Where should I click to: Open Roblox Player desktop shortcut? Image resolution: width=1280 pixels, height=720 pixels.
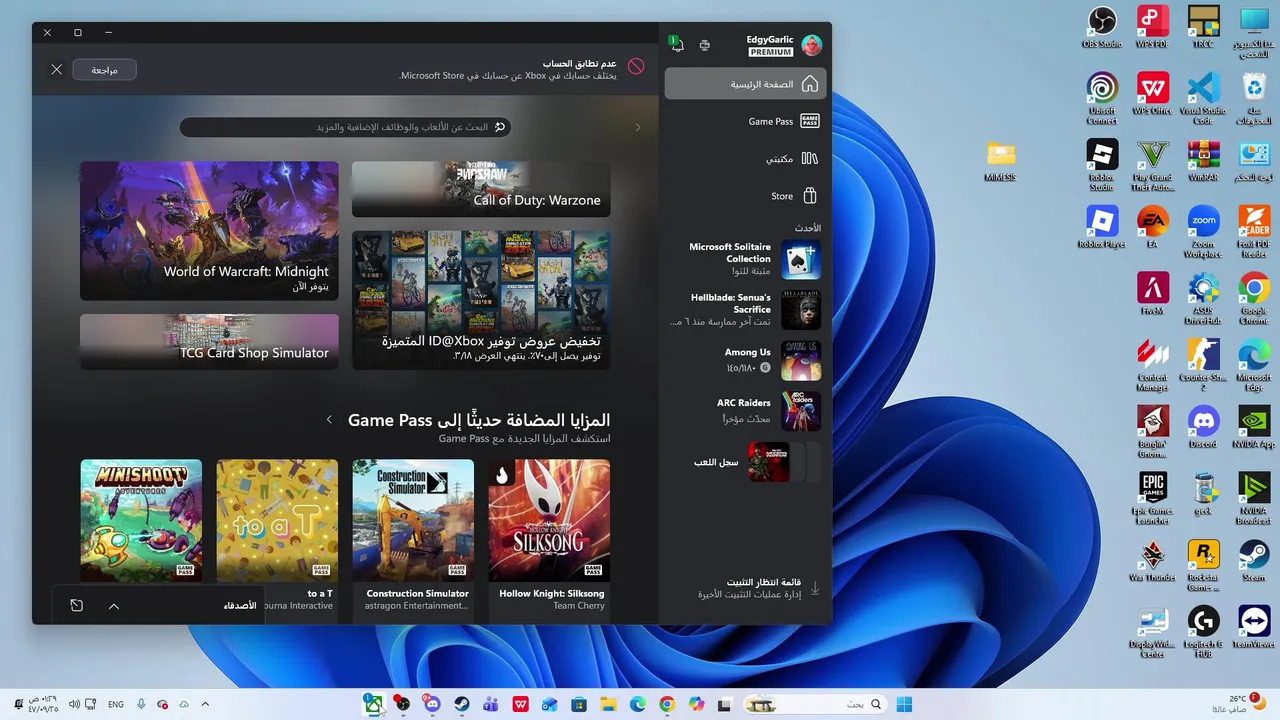(1102, 227)
